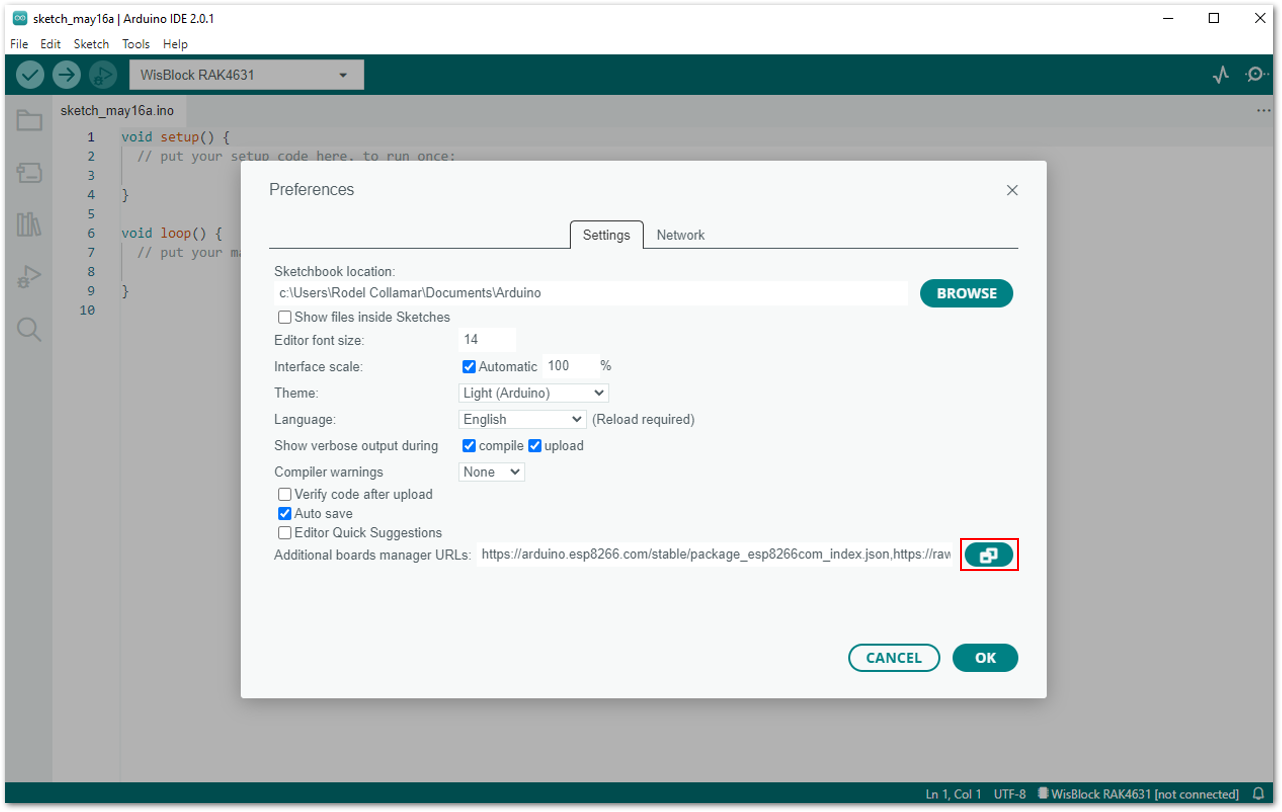The height and width of the screenshot is (812, 1282).
Task: Click the Arduino app icon in the title bar
Action: 19,18
